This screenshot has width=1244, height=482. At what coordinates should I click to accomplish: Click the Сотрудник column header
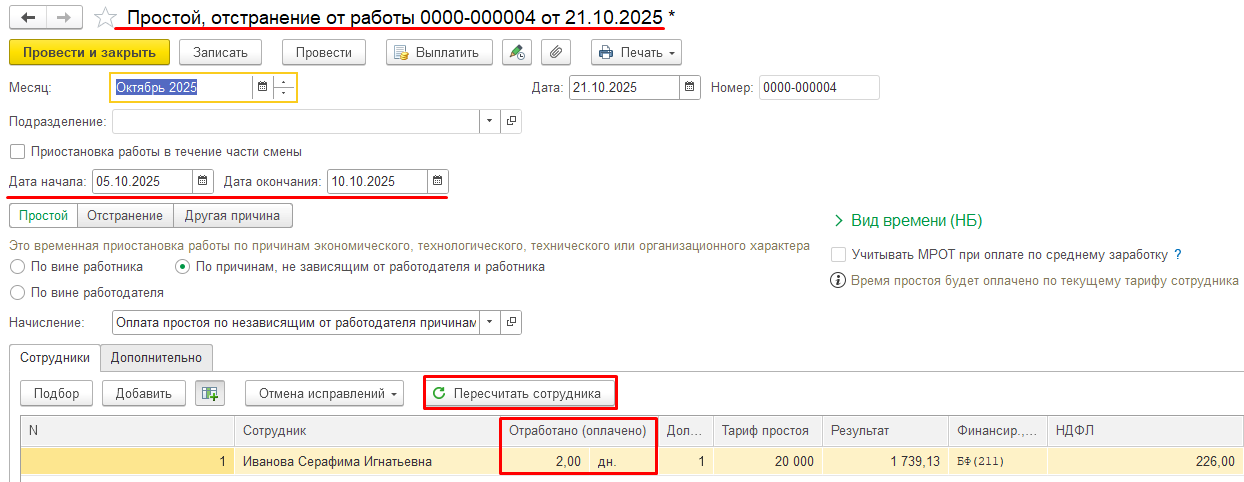coord(367,431)
